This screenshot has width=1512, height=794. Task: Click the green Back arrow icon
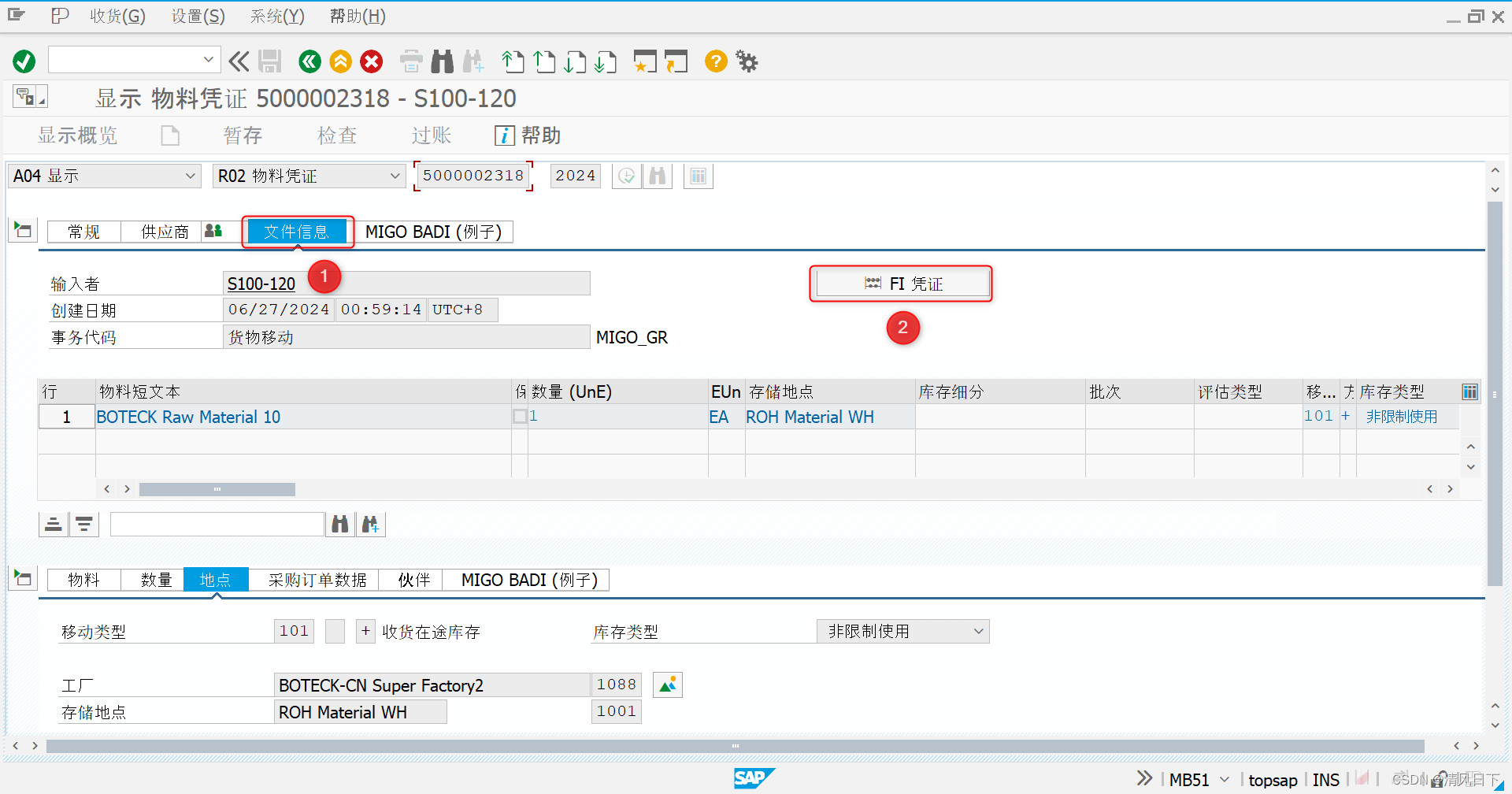pos(309,61)
